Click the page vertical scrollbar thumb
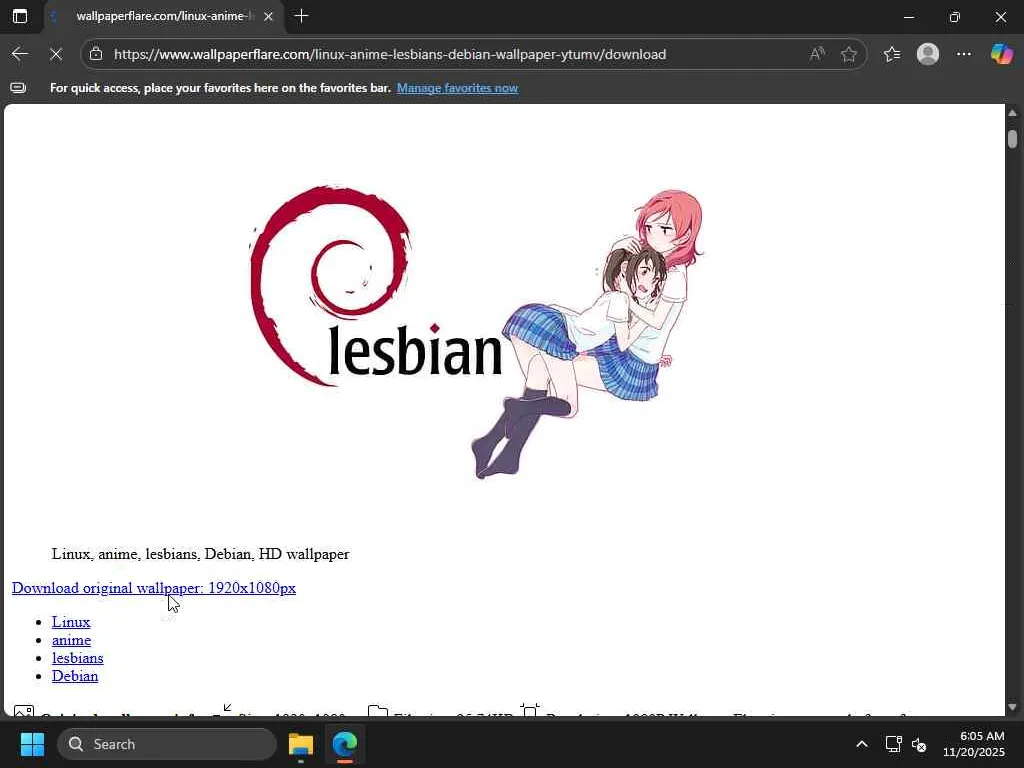Screen dimensions: 1024x768 (1012, 139)
